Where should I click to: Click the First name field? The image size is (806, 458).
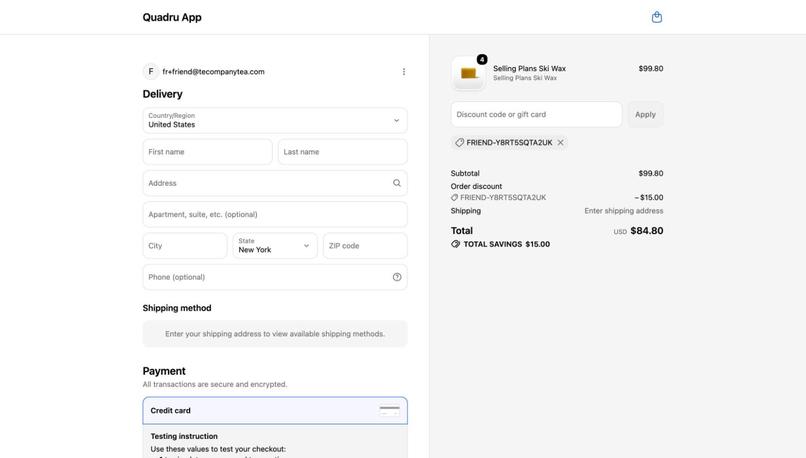point(208,152)
